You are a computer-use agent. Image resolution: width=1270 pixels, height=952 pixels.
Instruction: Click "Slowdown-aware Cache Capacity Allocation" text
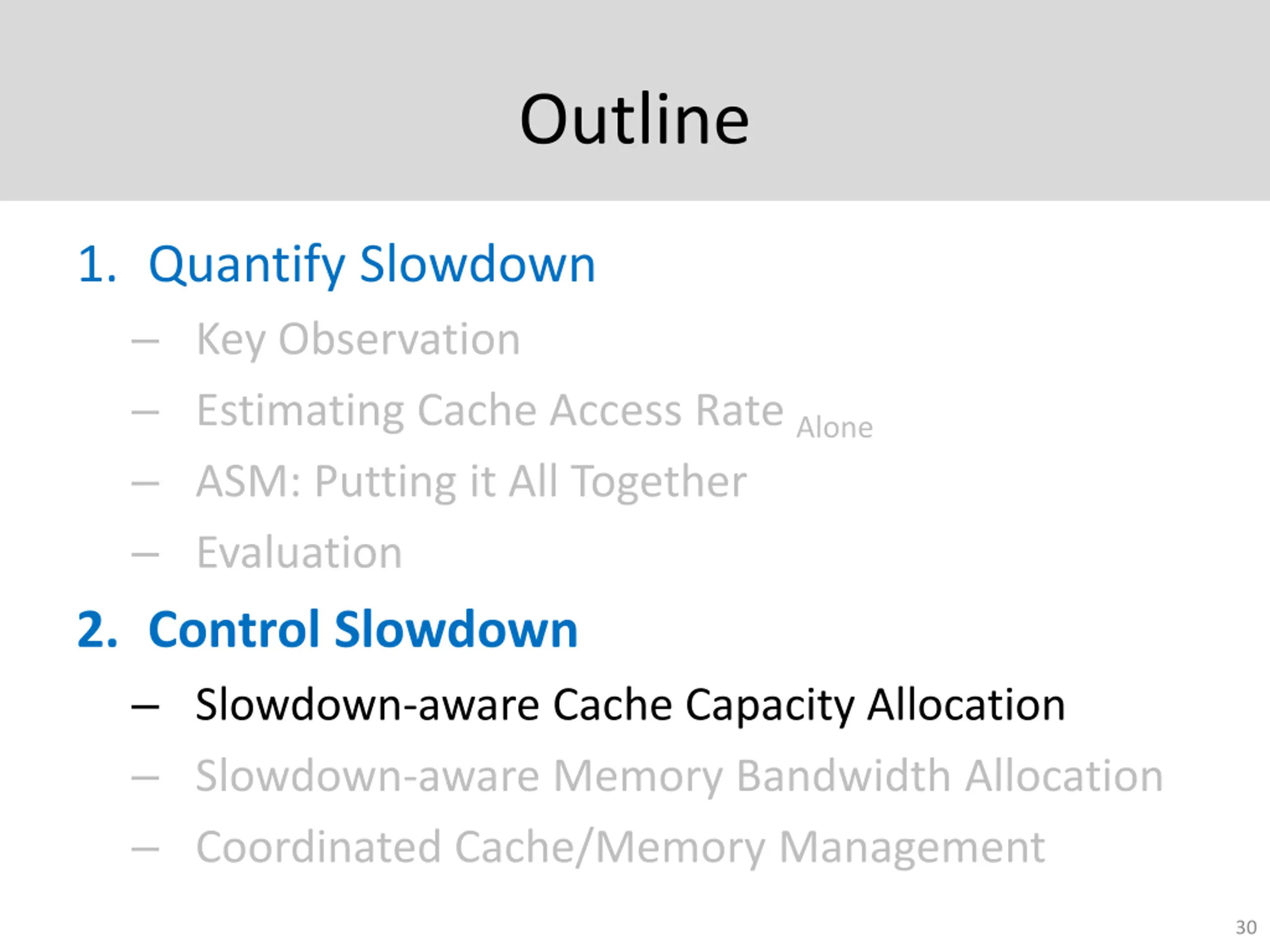coord(630,705)
